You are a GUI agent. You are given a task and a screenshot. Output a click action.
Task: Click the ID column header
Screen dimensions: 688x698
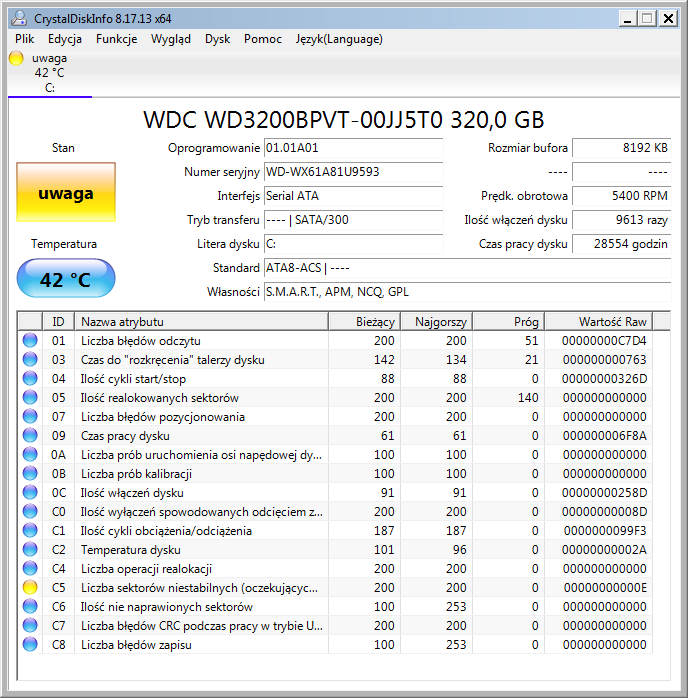pyautogui.click(x=58, y=321)
